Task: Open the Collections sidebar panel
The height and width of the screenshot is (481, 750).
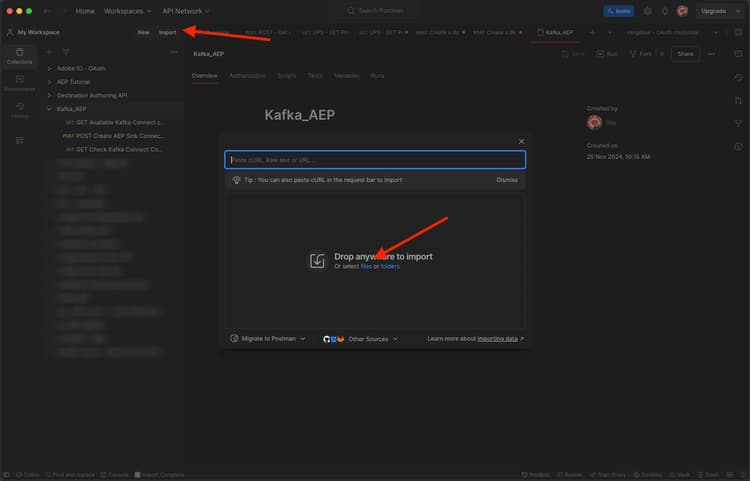Action: (x=20, y=56)
